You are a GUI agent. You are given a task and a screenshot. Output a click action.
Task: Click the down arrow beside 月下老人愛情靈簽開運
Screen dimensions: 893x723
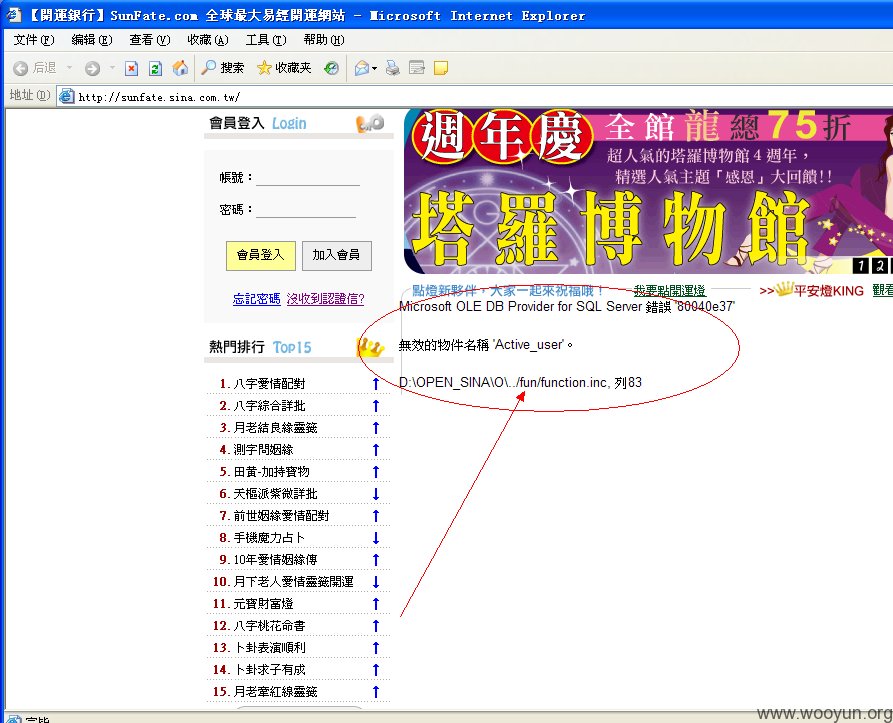click(x=376, y=582)
